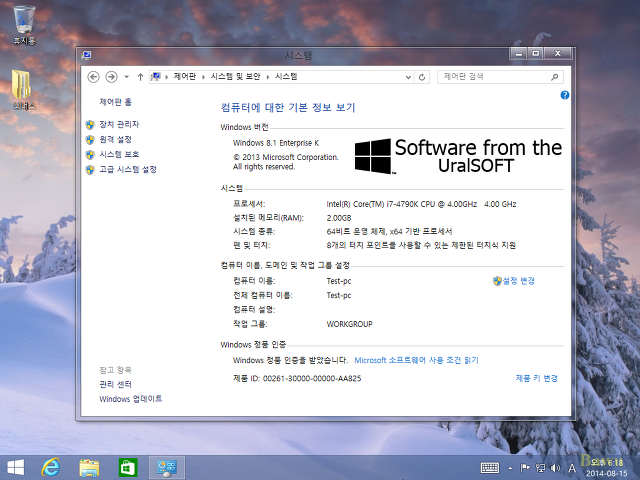Click Windows 8.1 Enterprise K text
The width and height of the screenshot is (640, 480).
pos(276,143)
